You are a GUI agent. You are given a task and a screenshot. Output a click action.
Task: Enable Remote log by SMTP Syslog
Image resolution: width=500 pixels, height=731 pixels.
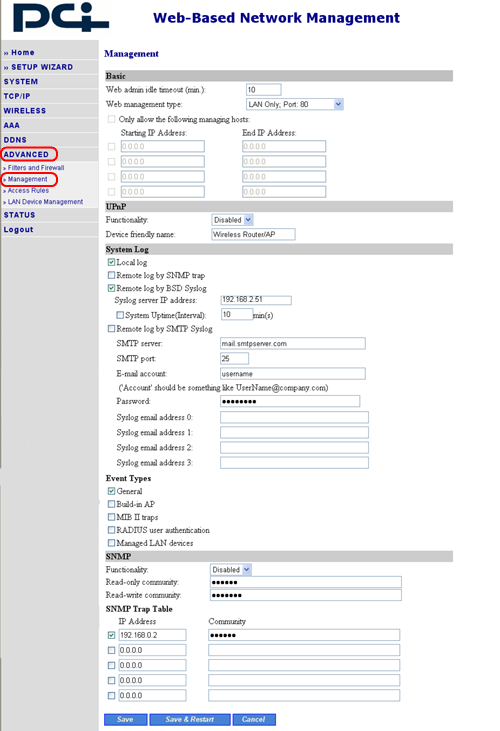pyautogui.click(x=111, y=329)
